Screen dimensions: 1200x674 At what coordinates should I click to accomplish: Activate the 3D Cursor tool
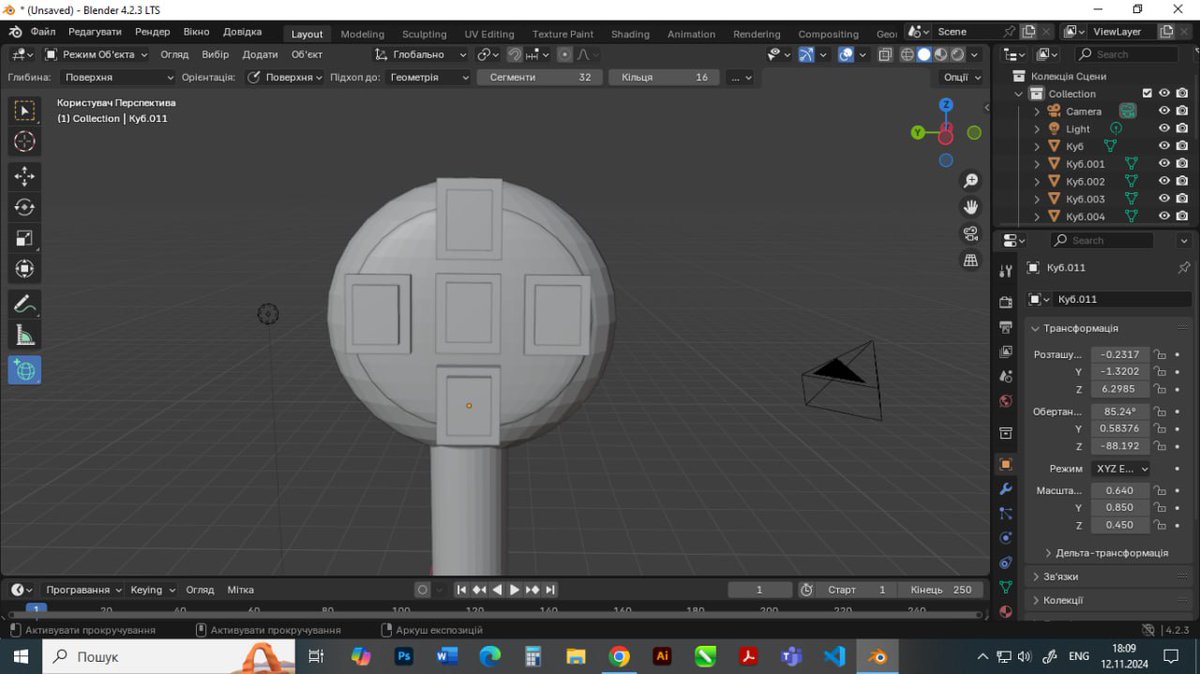pyautogui.click(x=25, y=142)
